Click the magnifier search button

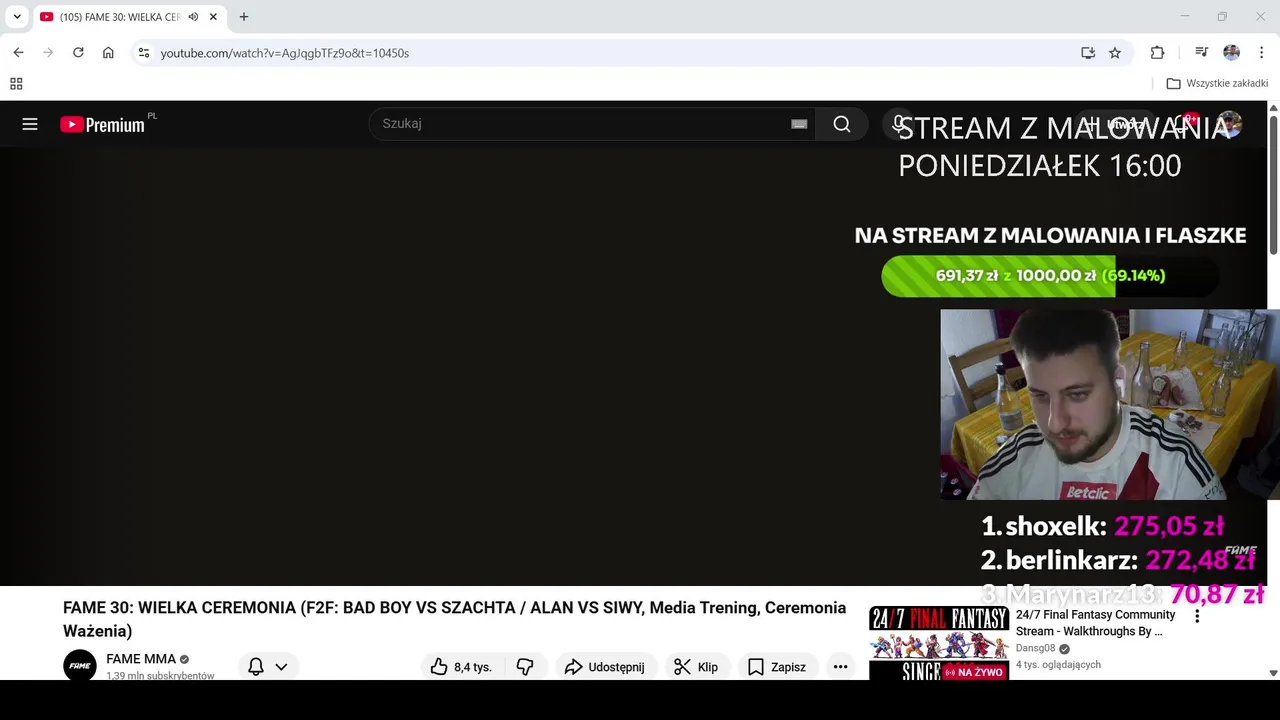[842, 124]
